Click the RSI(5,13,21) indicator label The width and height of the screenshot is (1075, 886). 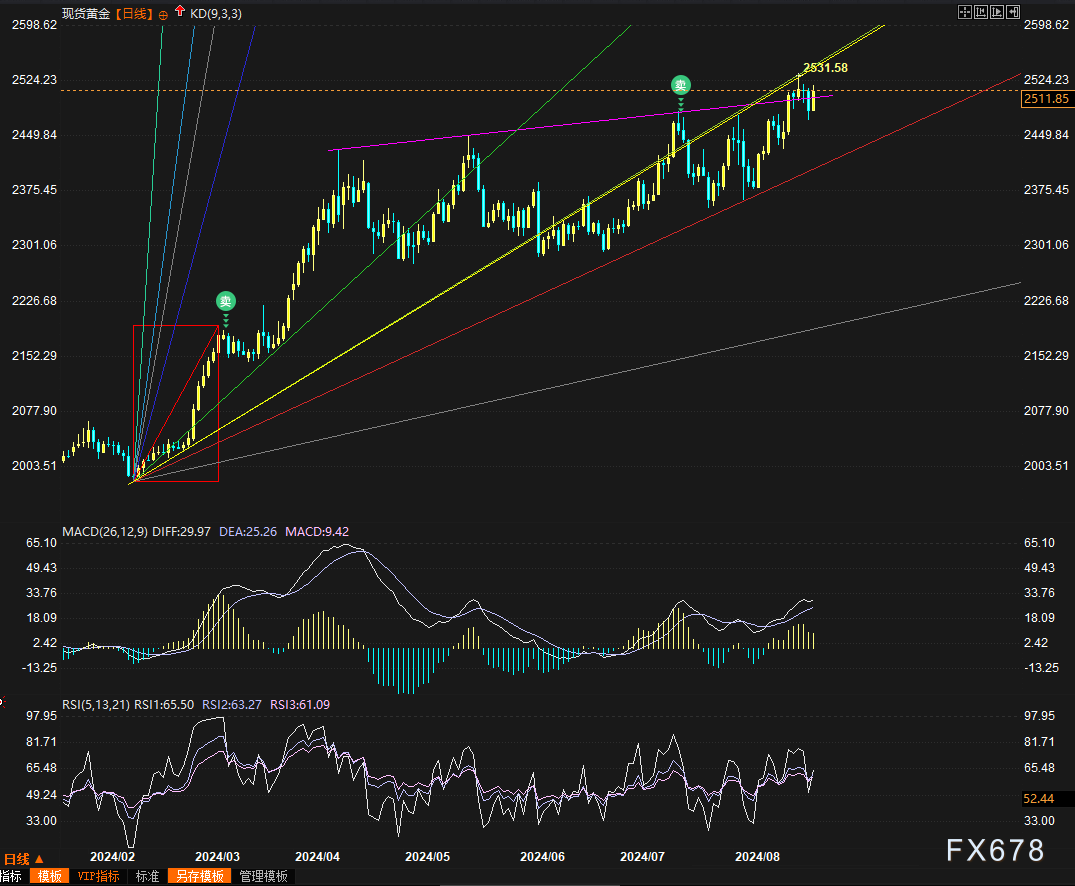point(96,704)
